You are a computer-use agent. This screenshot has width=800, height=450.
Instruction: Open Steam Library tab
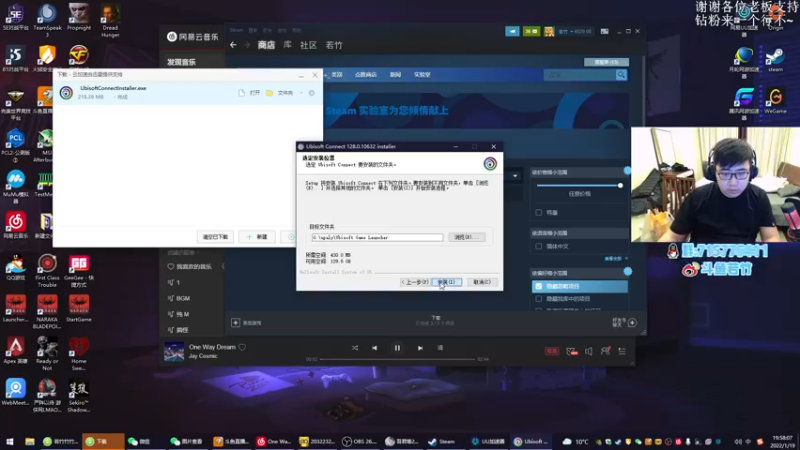(287, 45)
